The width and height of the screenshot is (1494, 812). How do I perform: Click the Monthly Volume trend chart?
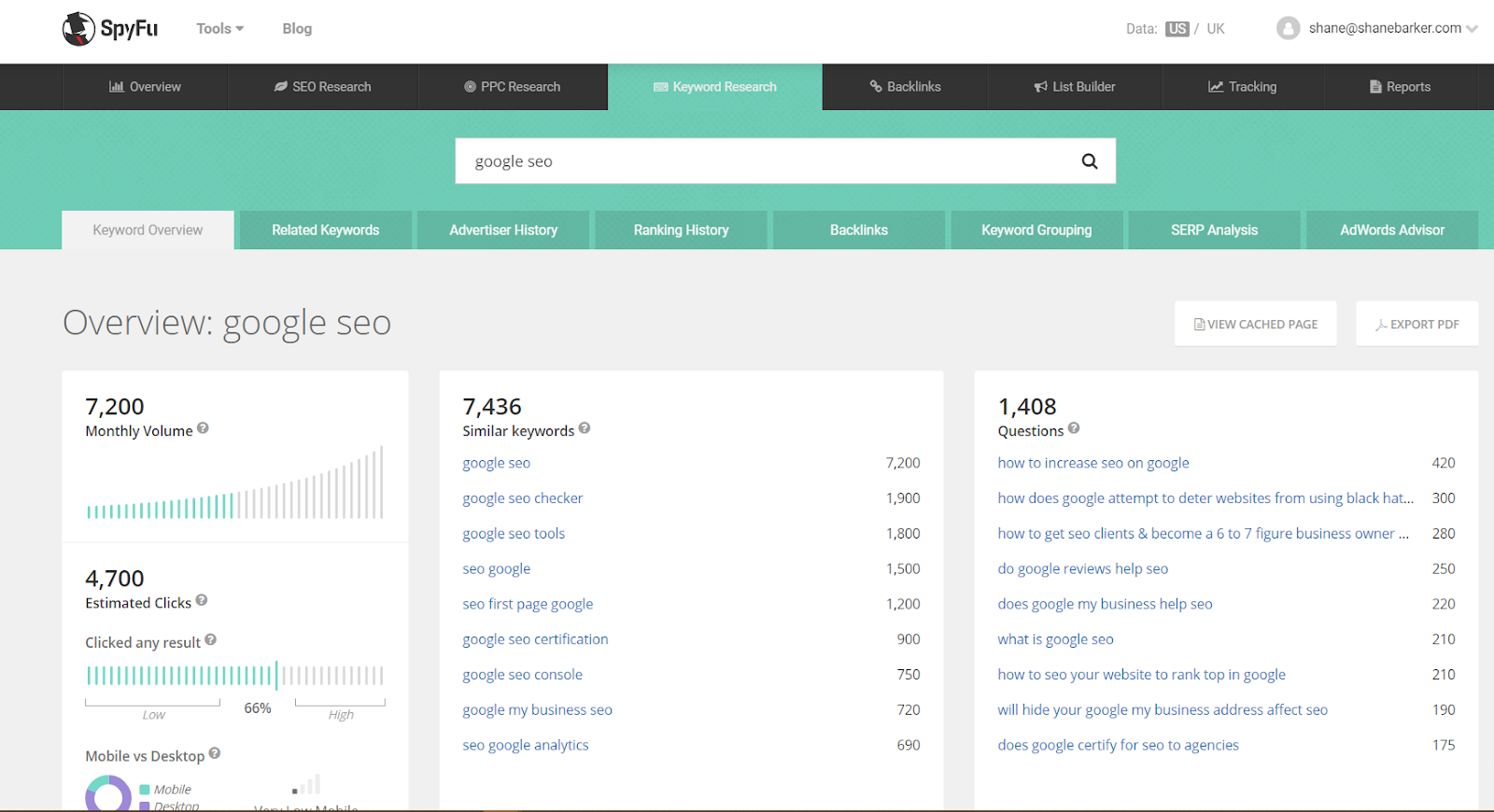pyautogui.click(x=235, y=483)
